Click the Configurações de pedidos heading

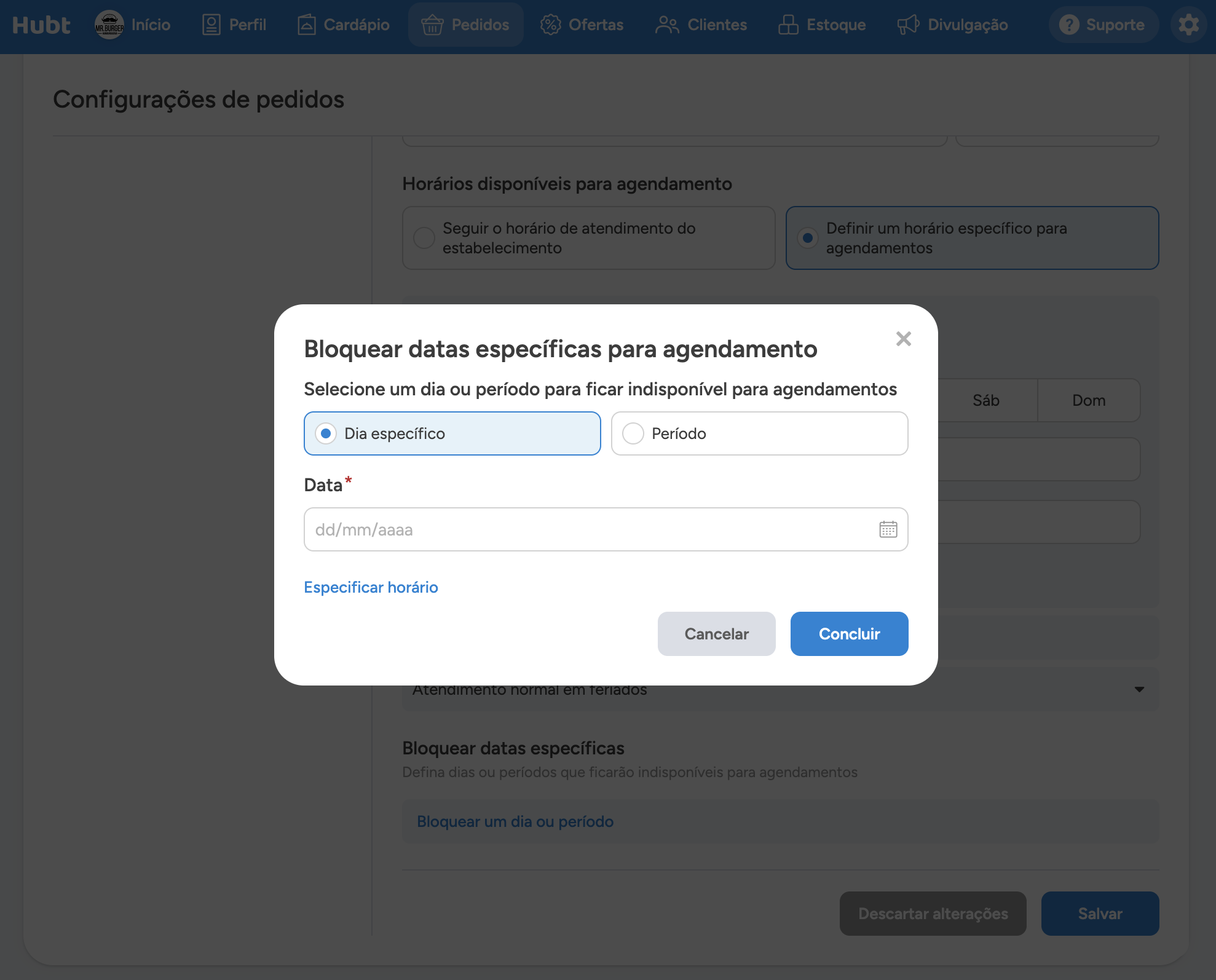pyautogui.click(x=199, y=99)
